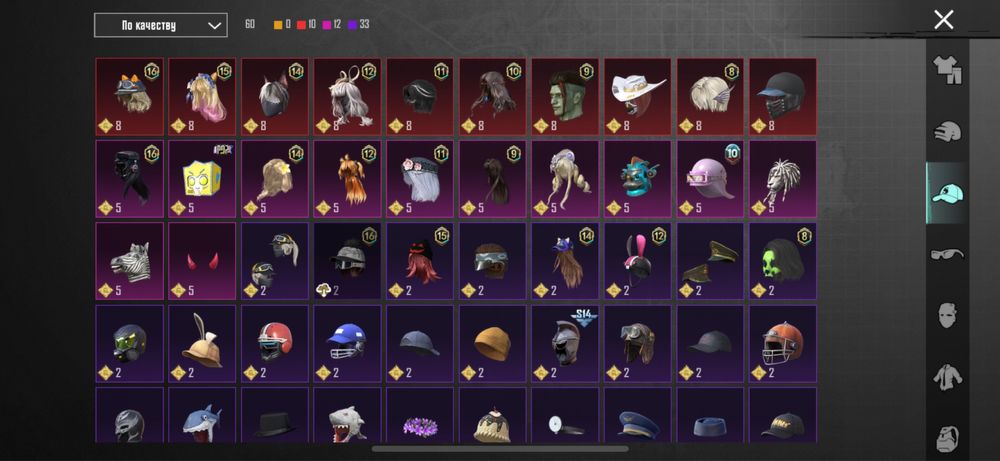This screenshot has width=1000, height=461.
Task: Click the red rarity count indicator
Action: point(307,24)
